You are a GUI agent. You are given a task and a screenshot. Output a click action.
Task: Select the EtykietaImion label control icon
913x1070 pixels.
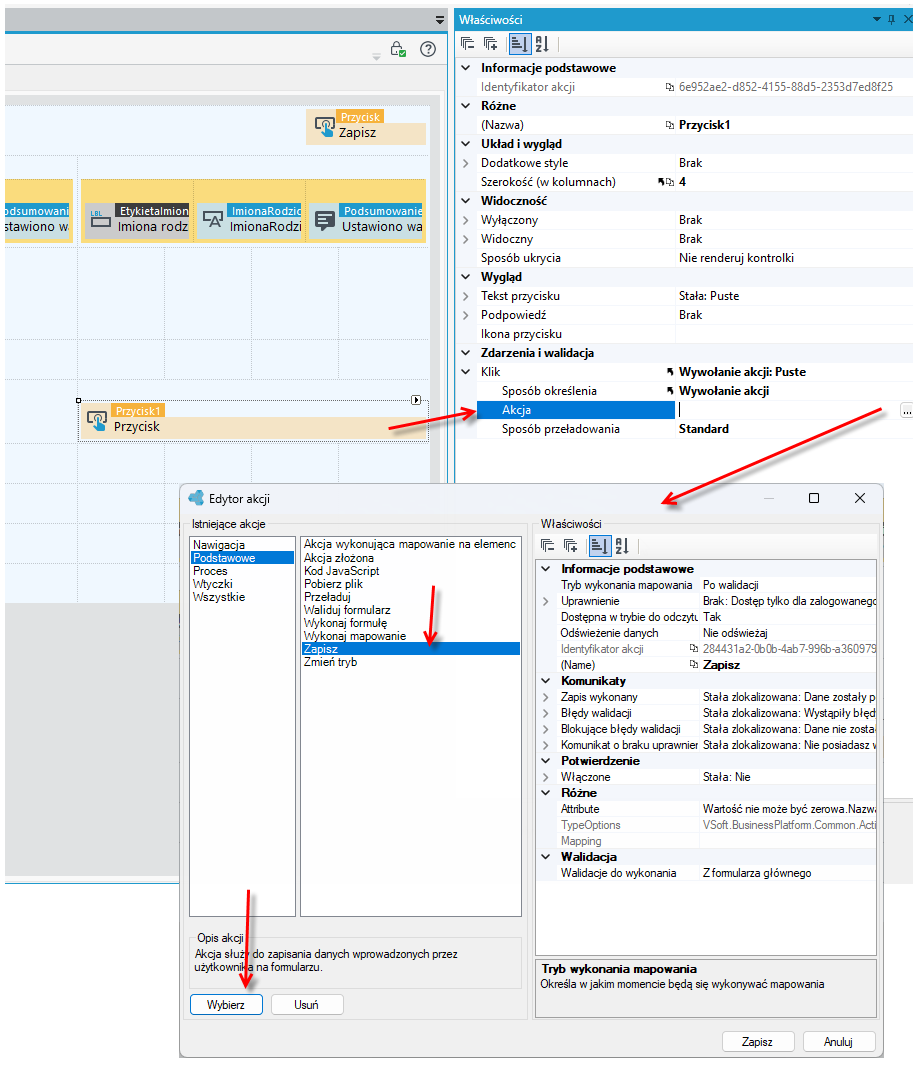point(100,219)
